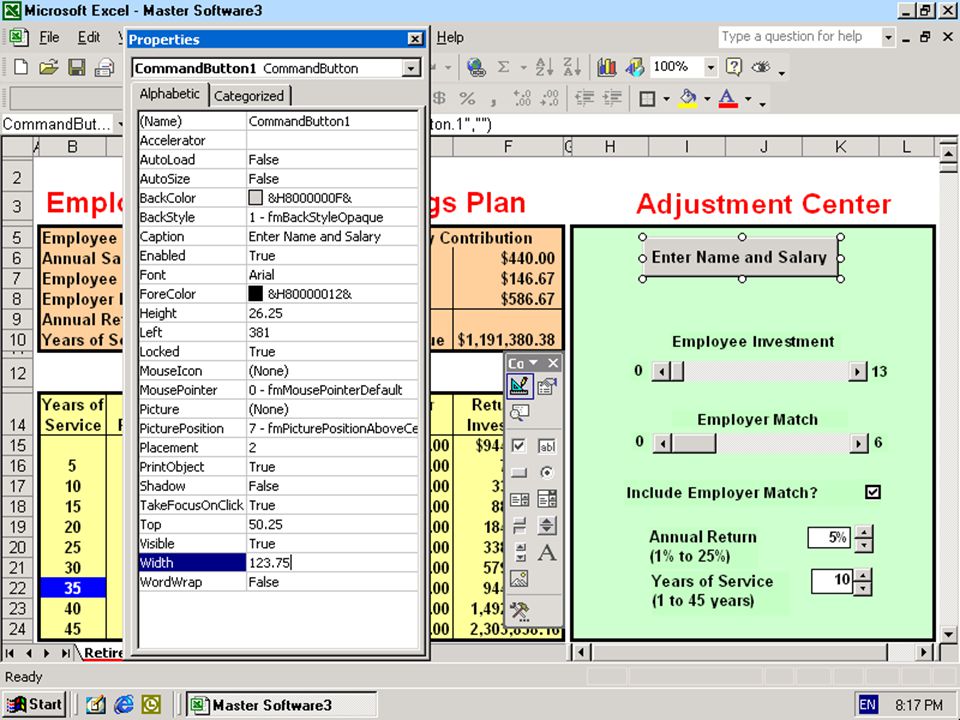
Task: Select the Scroll Bar control tool
Action: [519, 552]
